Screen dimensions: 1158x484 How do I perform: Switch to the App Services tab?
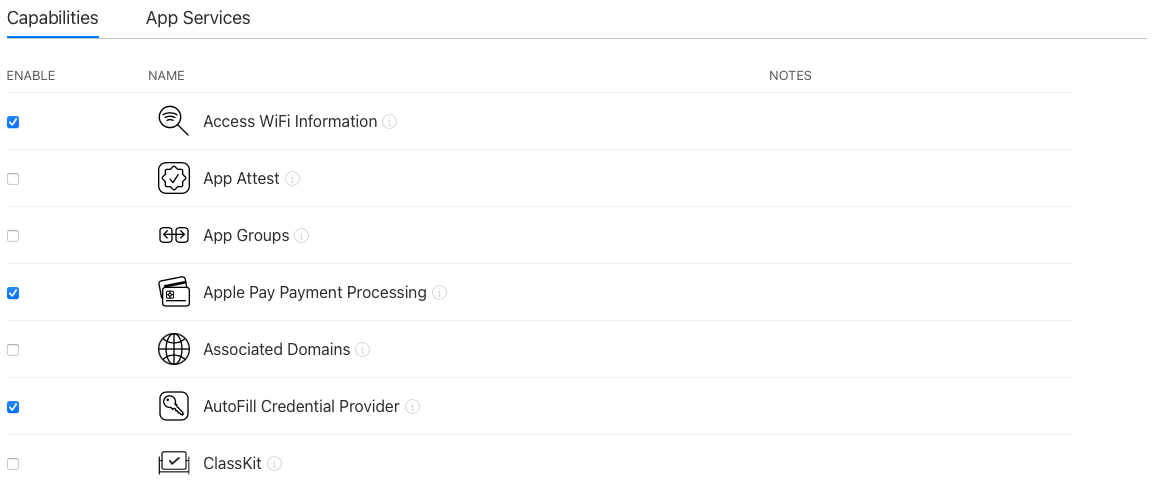tap(198, 18)
